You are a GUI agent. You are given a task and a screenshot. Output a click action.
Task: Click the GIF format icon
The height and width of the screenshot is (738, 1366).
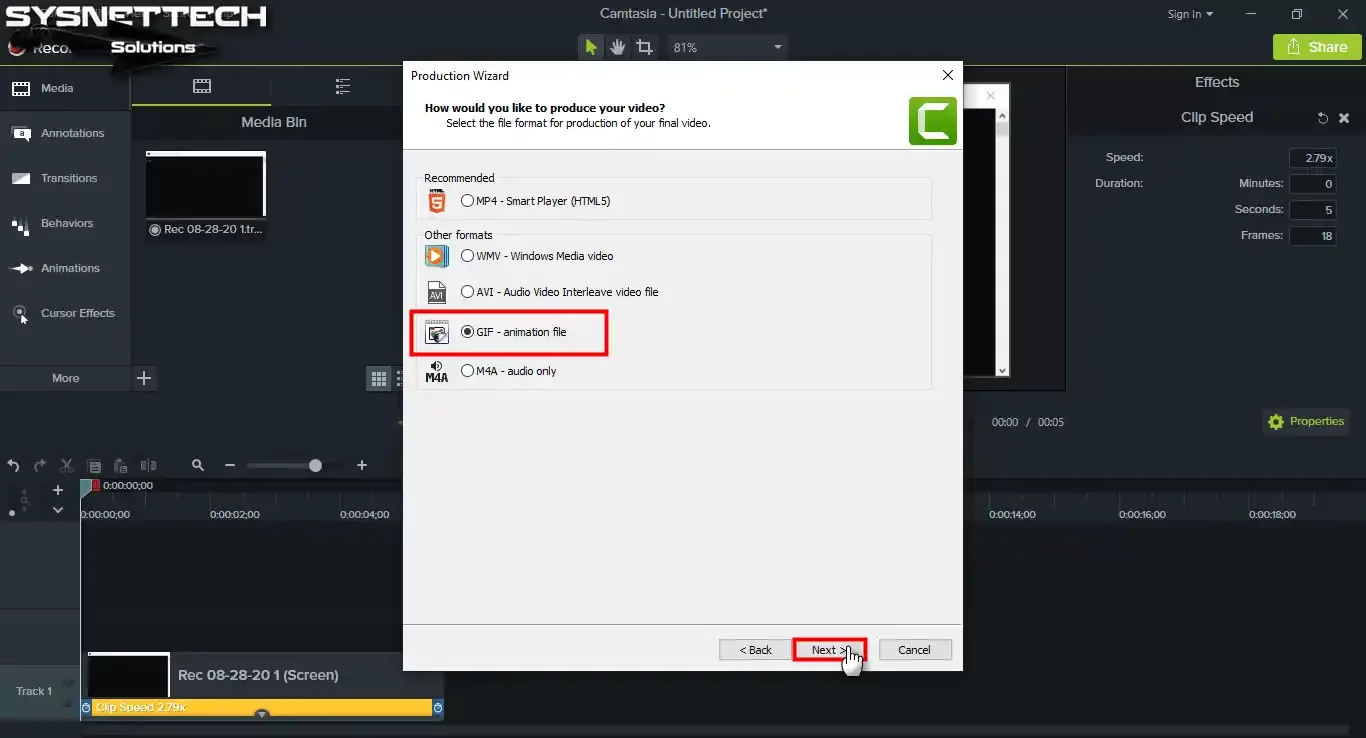436,332
